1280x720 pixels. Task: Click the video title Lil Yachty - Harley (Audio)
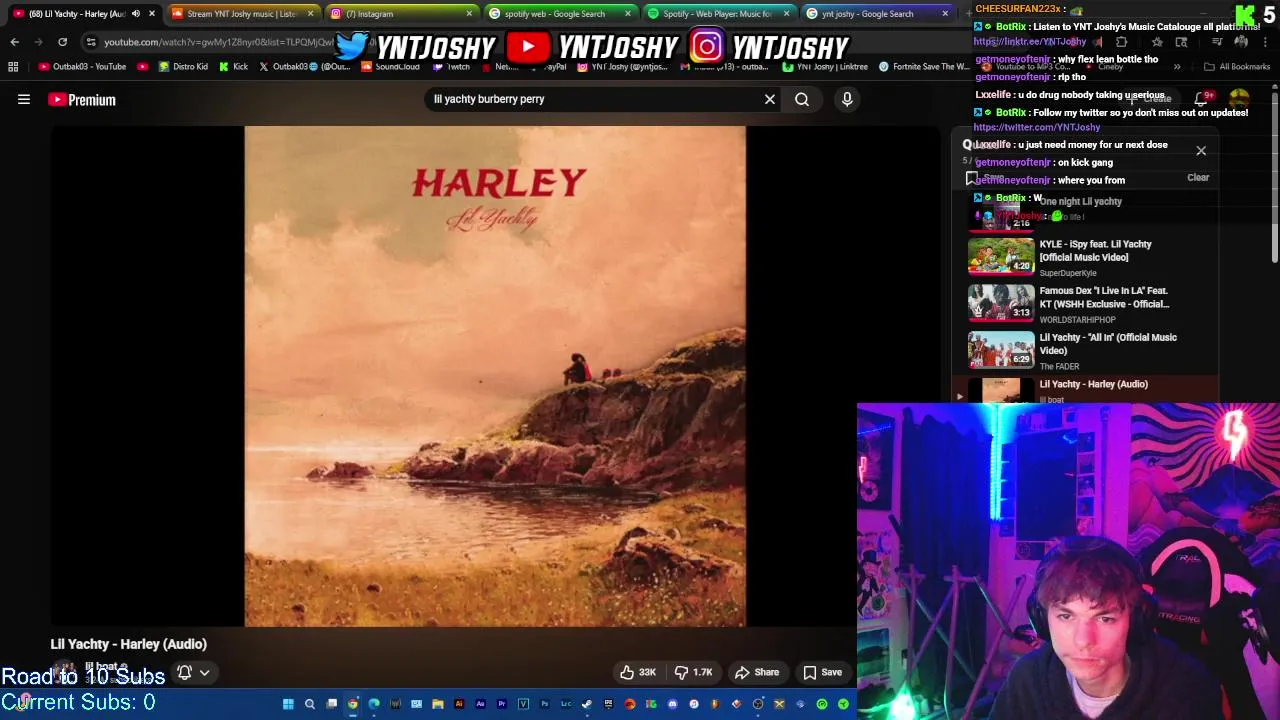129,644
